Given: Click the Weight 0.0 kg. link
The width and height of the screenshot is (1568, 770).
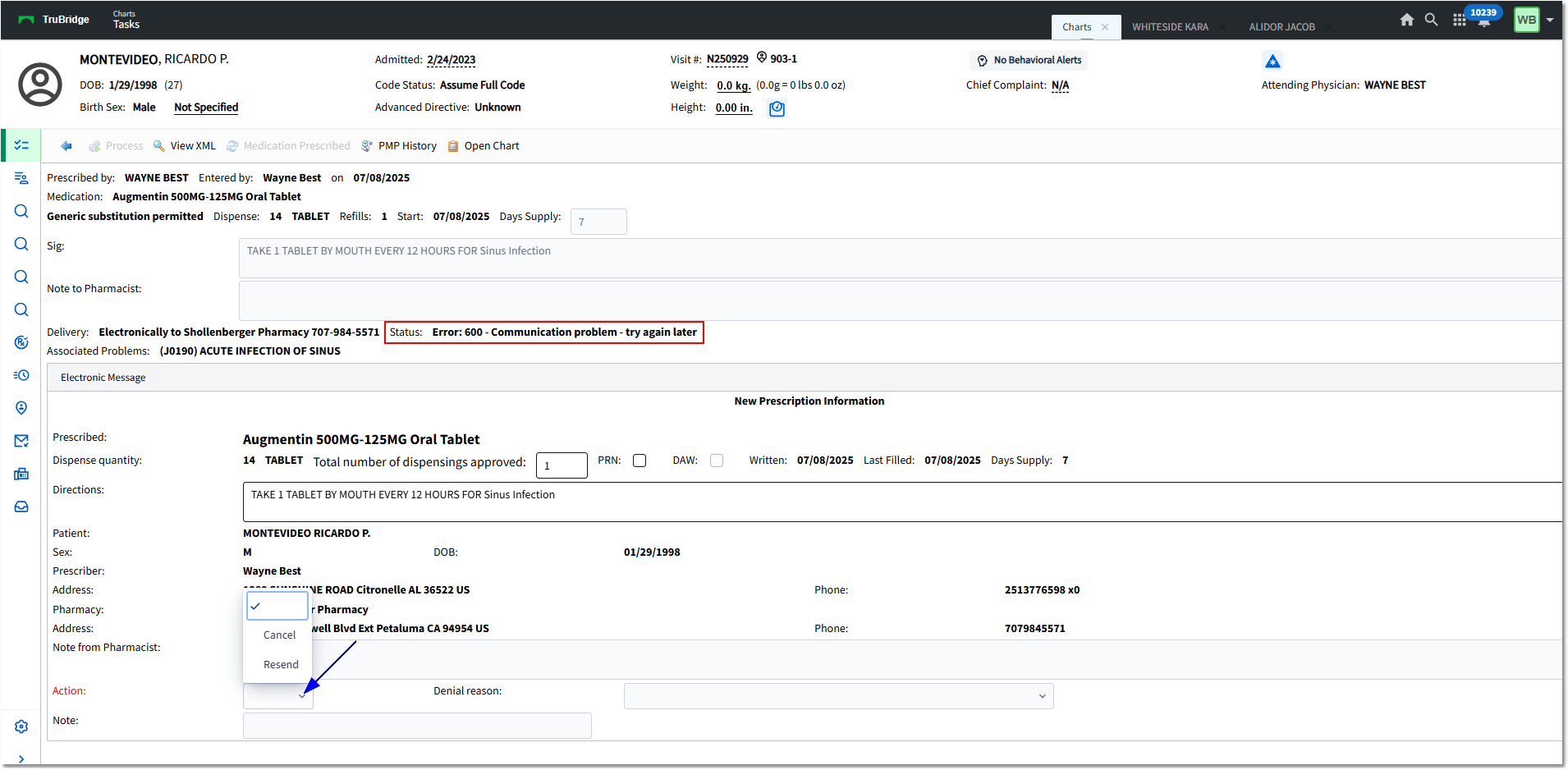Looking at the screenshot, I should coord(733,85).
